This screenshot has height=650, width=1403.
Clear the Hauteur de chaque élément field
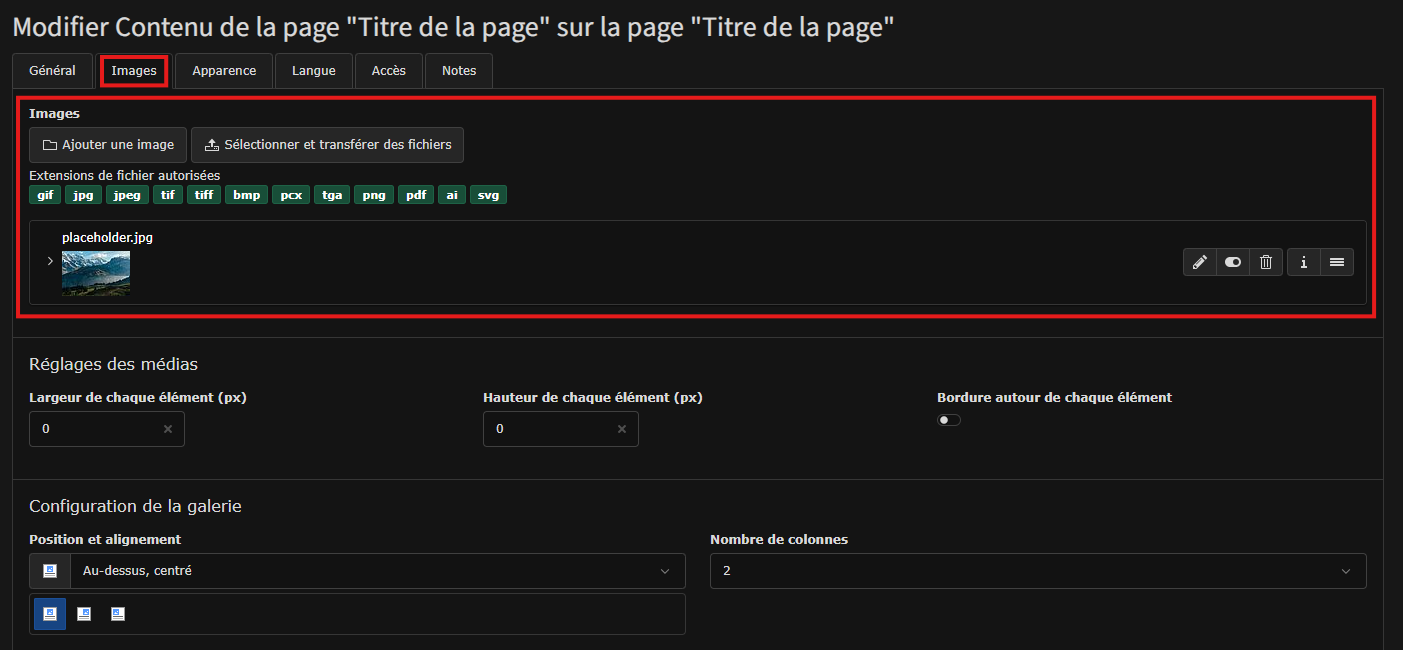(x=622, y=429)
